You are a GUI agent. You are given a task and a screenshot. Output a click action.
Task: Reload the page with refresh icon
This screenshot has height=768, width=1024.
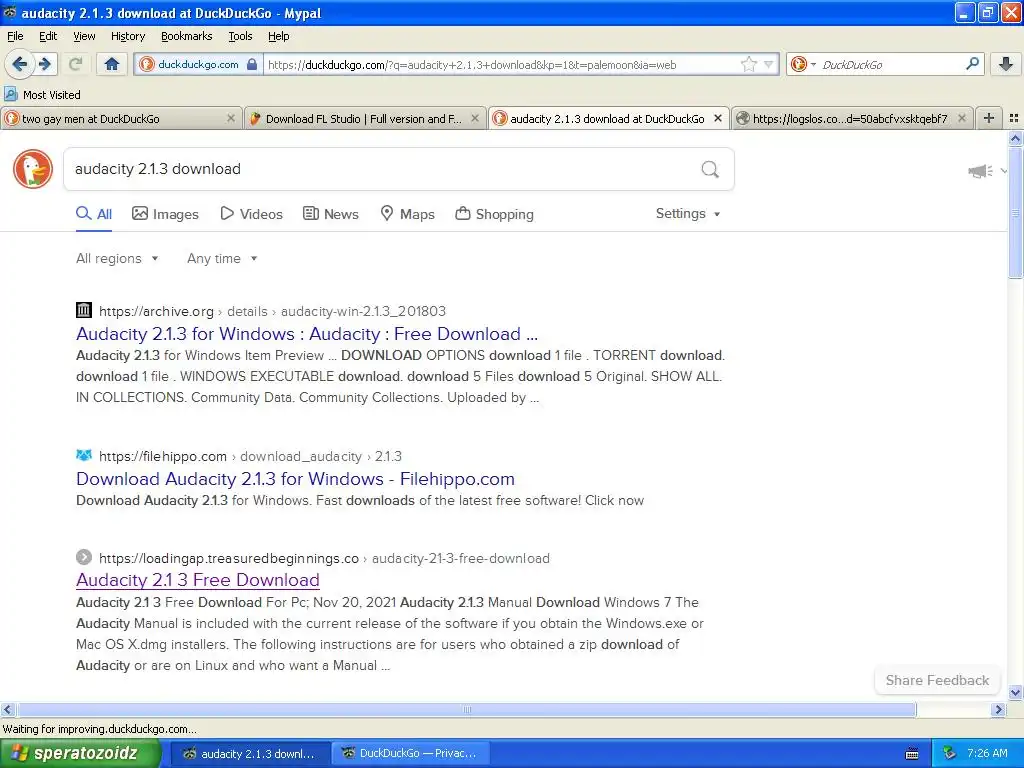tap(76, 64)
